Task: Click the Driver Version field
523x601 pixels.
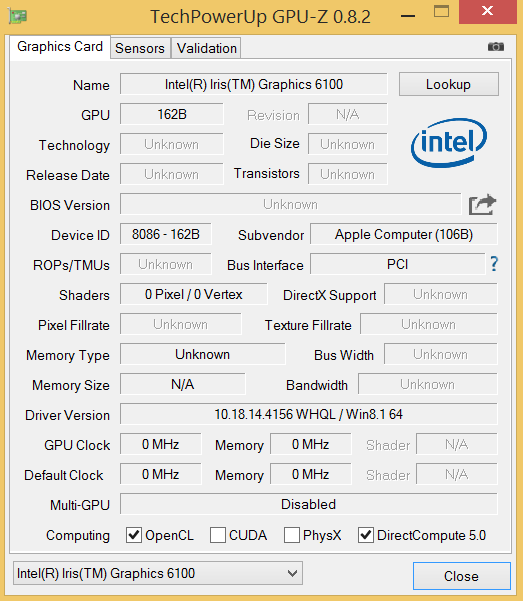Action: click(x=309, y=414)
